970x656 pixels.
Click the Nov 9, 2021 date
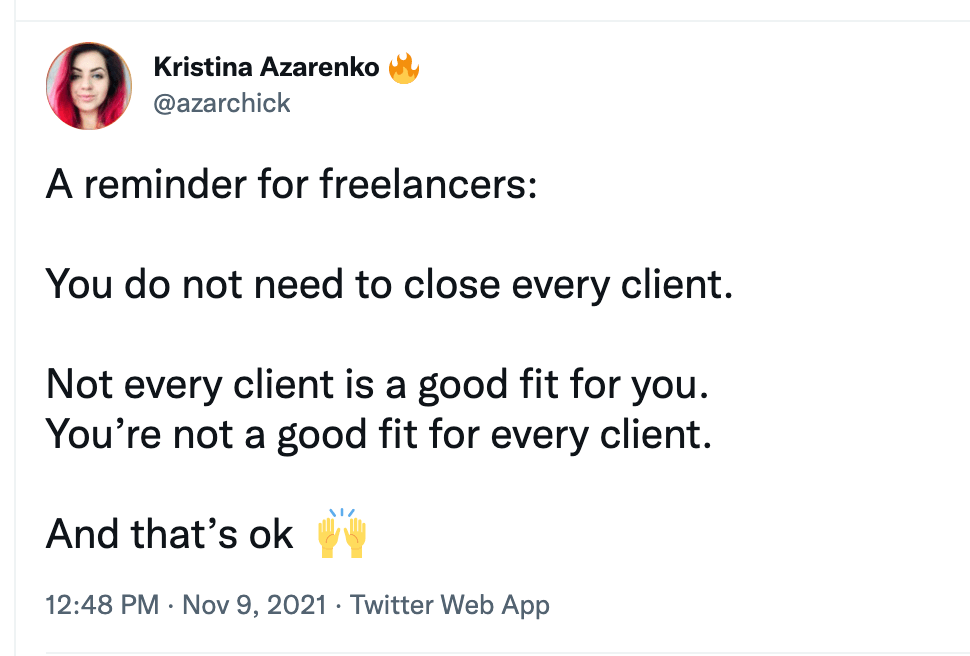pyautogui.click(x=254, y=605)
